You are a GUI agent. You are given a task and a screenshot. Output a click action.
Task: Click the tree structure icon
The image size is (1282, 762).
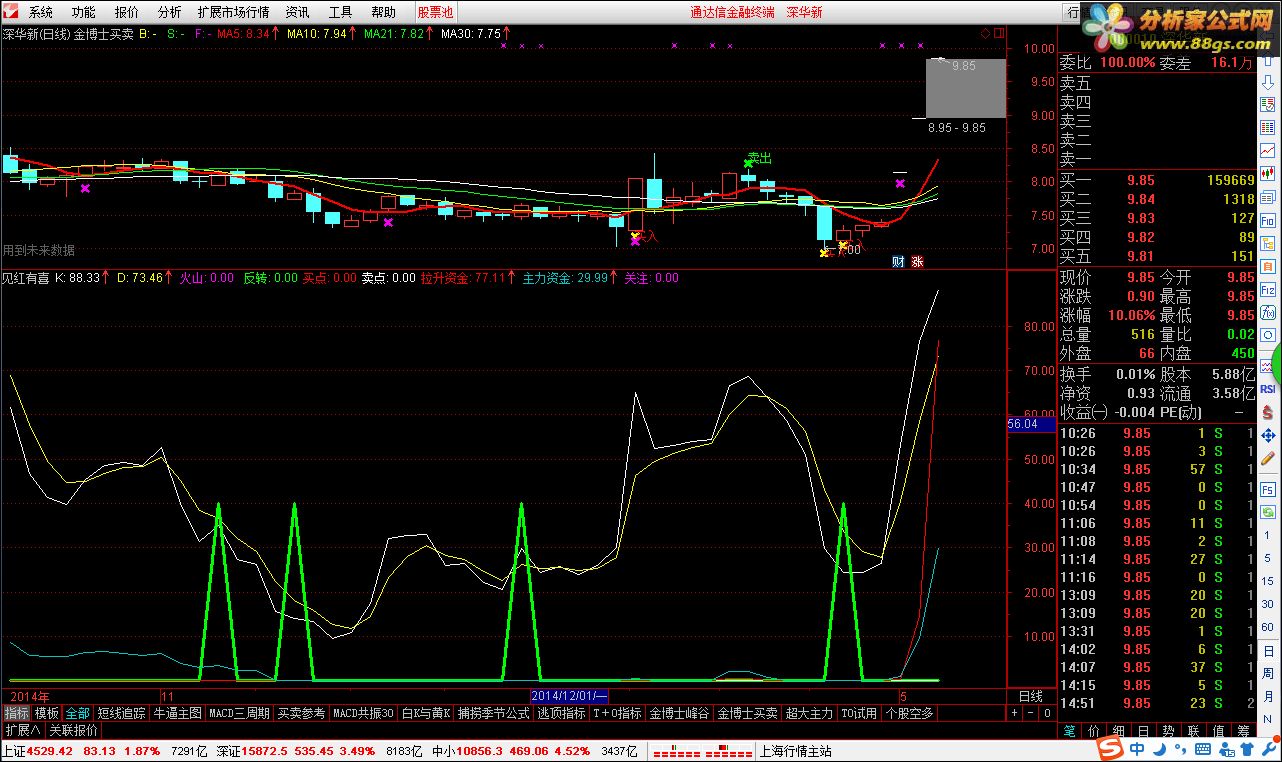pos(1267,242)
